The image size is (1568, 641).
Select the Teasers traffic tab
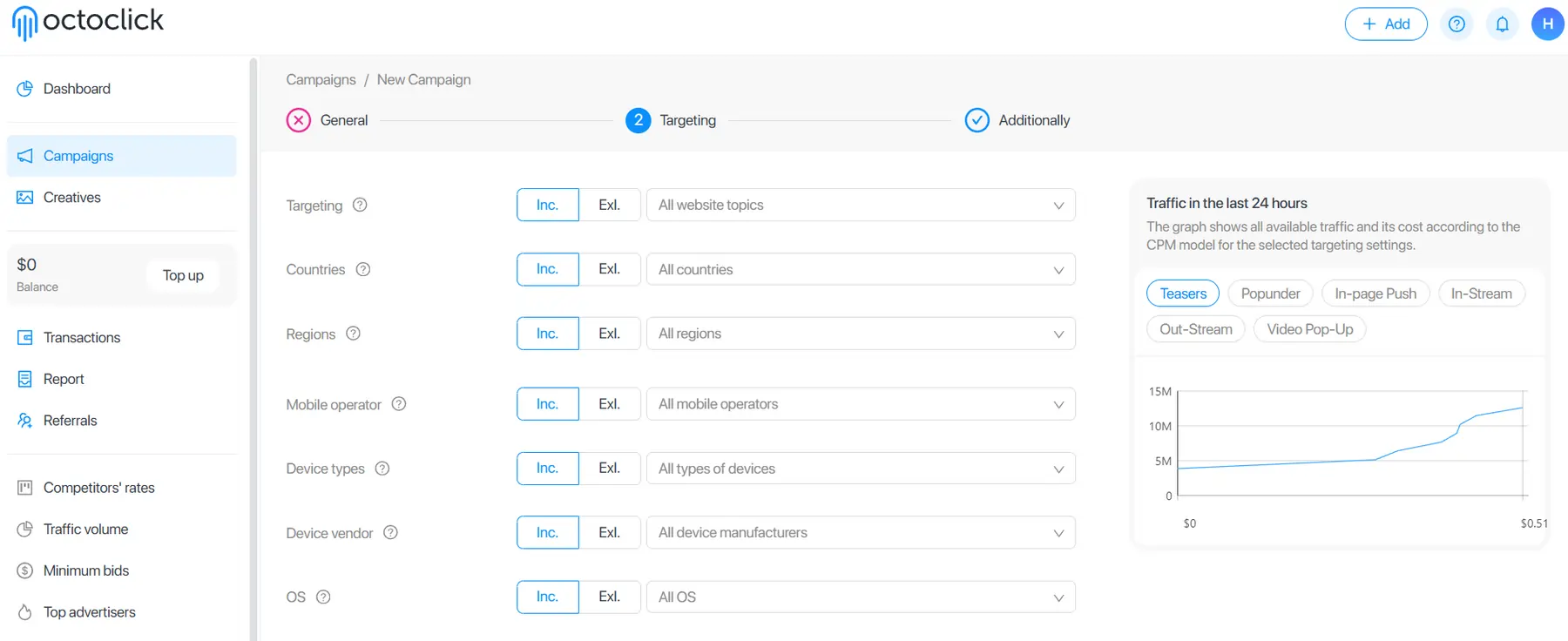click(x=1183, y=294)
